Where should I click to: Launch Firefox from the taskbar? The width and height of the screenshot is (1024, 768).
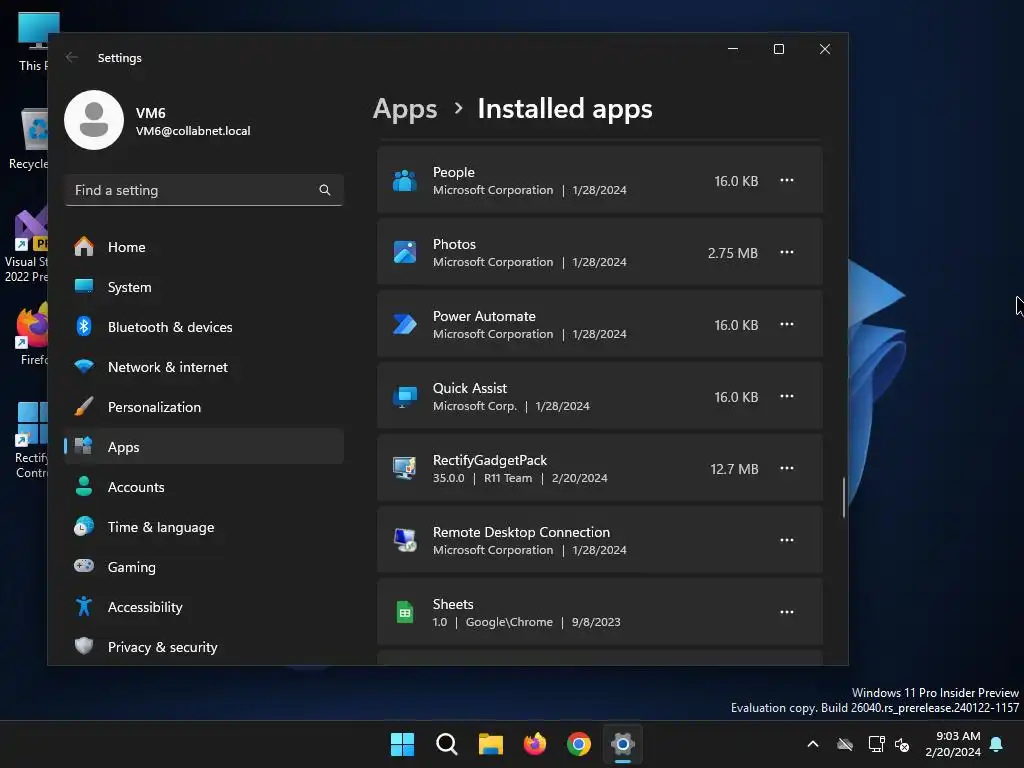pos(535,744)
